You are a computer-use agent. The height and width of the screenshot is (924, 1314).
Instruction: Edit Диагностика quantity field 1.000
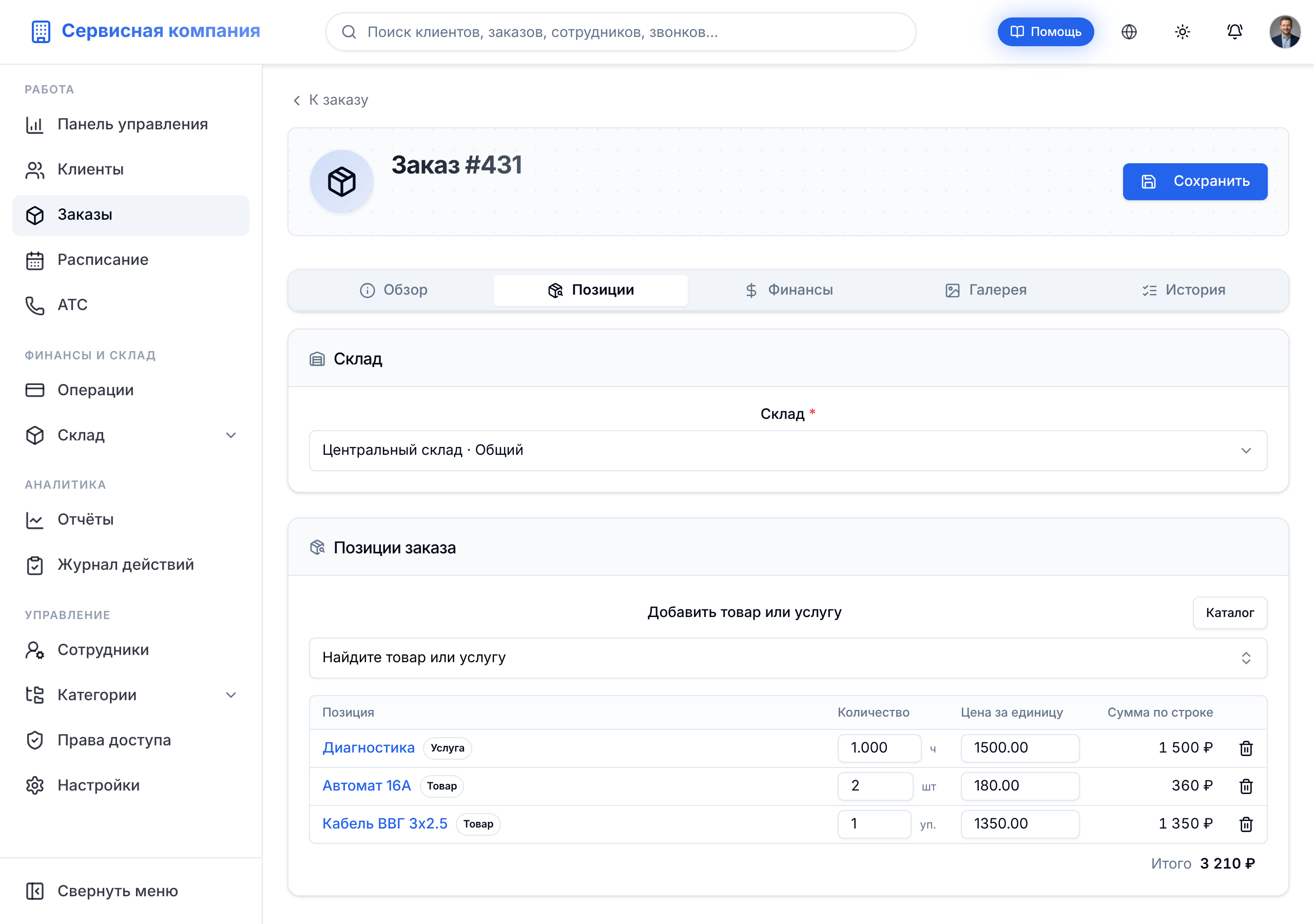tap(879, 748)
